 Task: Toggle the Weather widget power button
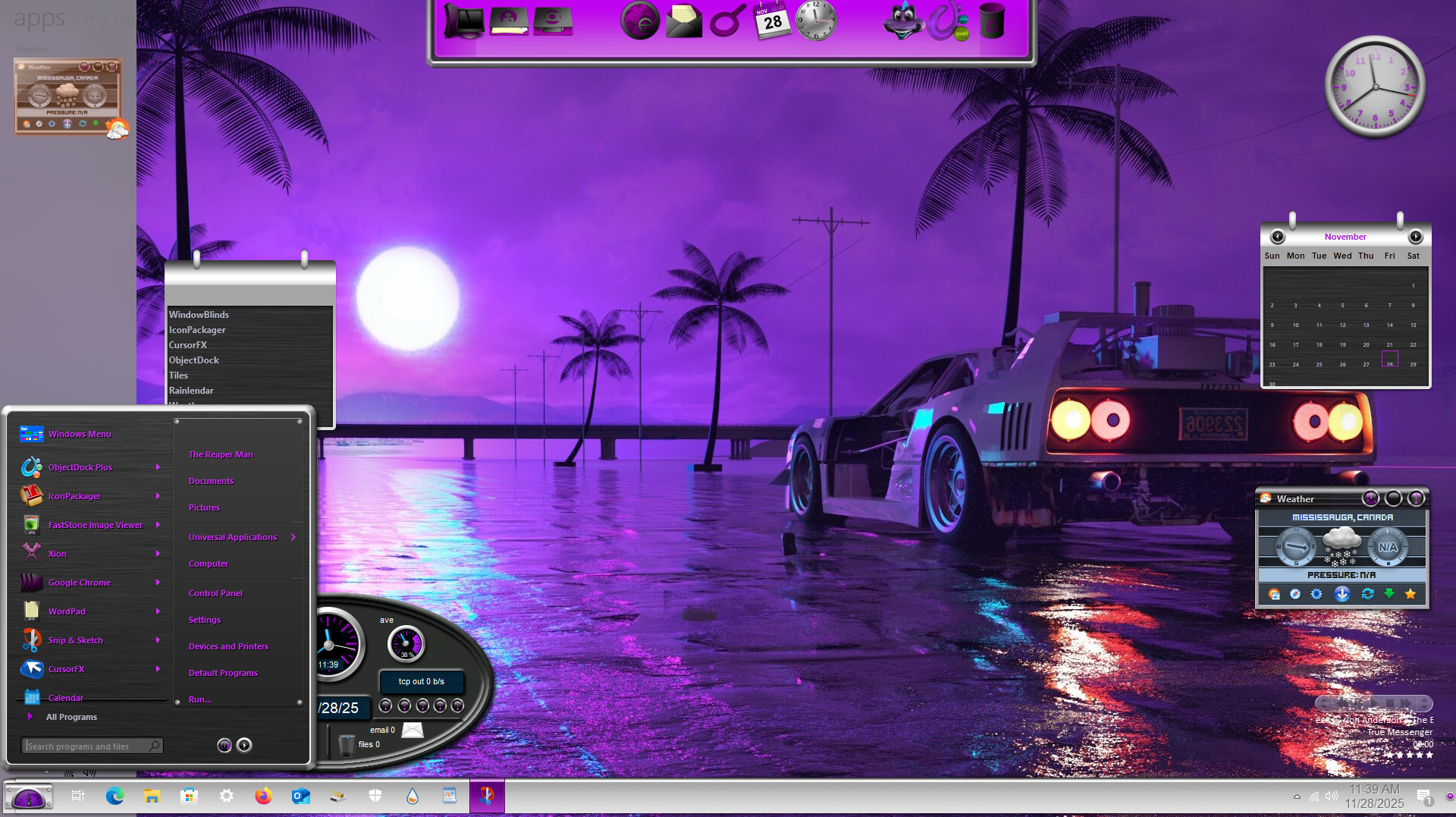click(x=1370, y=498)
